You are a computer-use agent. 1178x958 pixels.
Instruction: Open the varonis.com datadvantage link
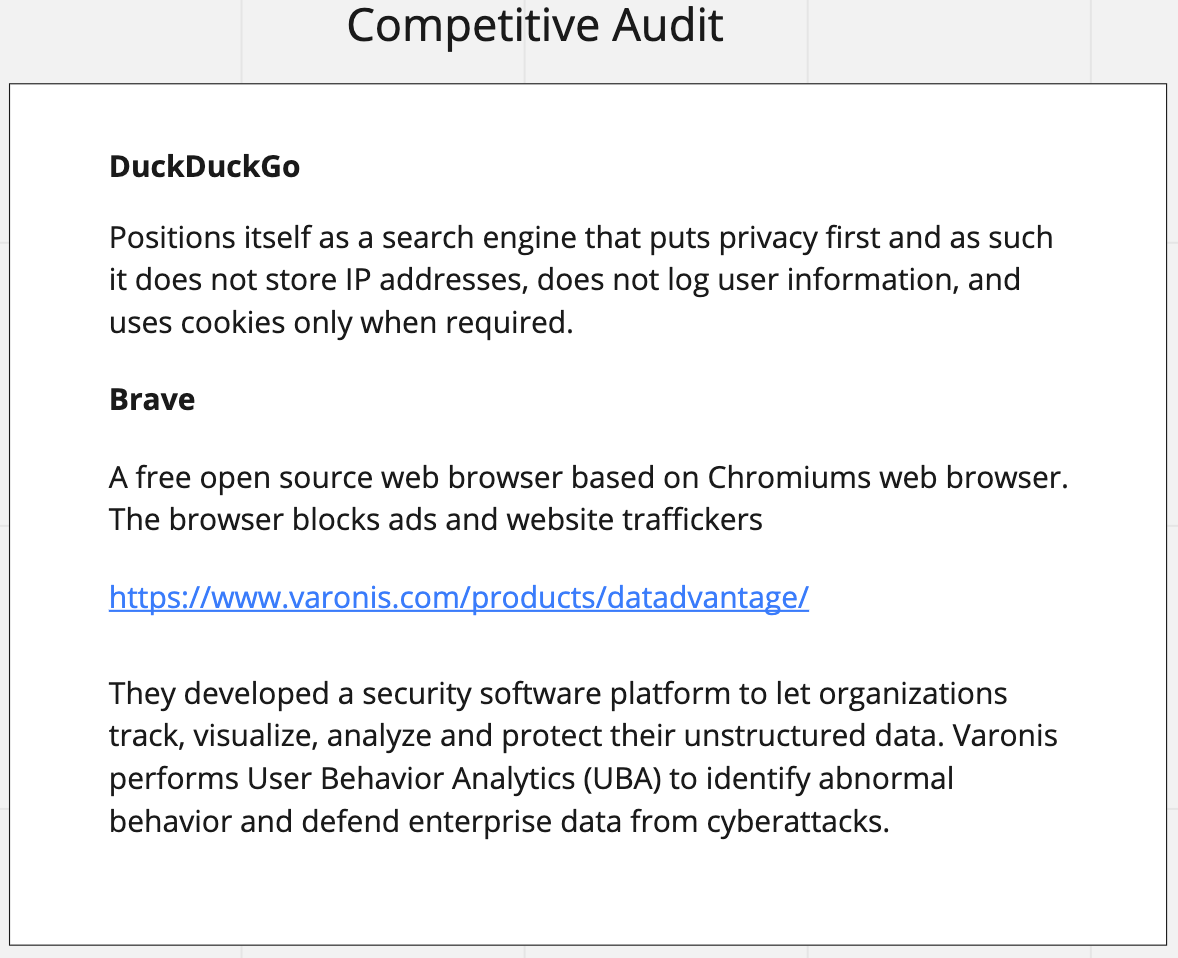(458, 597)
